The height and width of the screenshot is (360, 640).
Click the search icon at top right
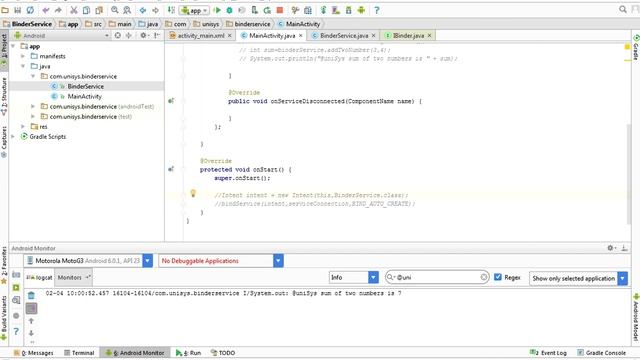[x=622, y=9]
